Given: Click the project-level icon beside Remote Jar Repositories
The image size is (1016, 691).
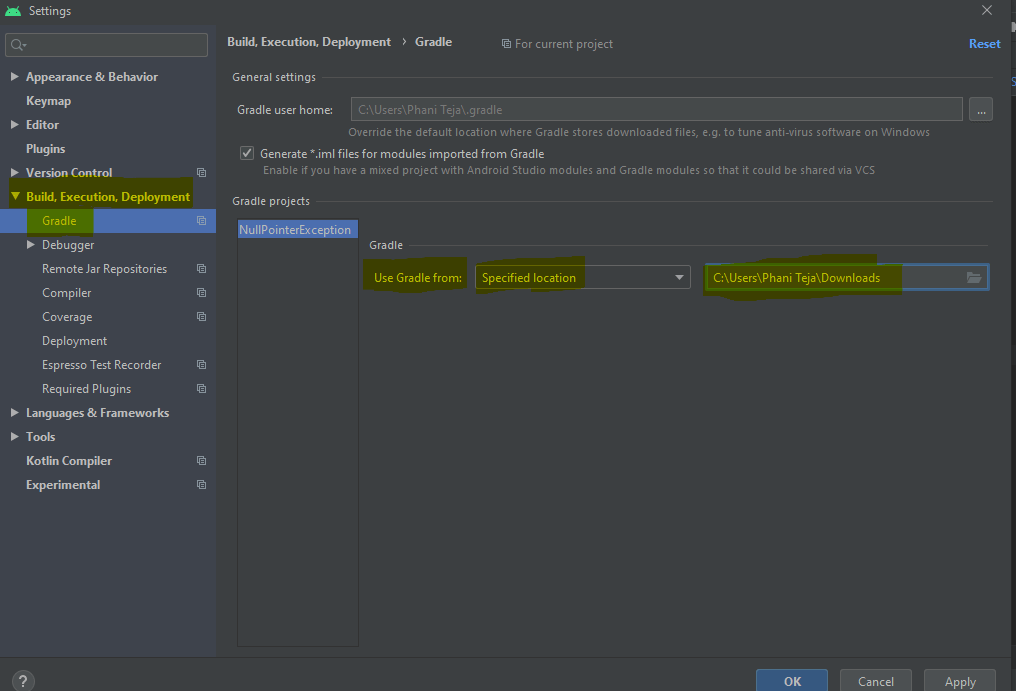Looking at the screenshot, I should tap(202, 268).
